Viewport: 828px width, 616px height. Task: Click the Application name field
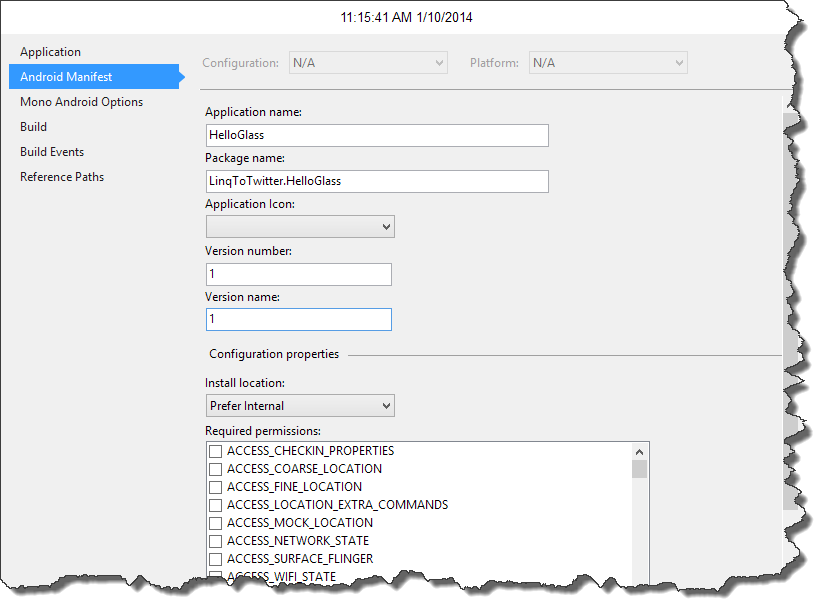377,135
